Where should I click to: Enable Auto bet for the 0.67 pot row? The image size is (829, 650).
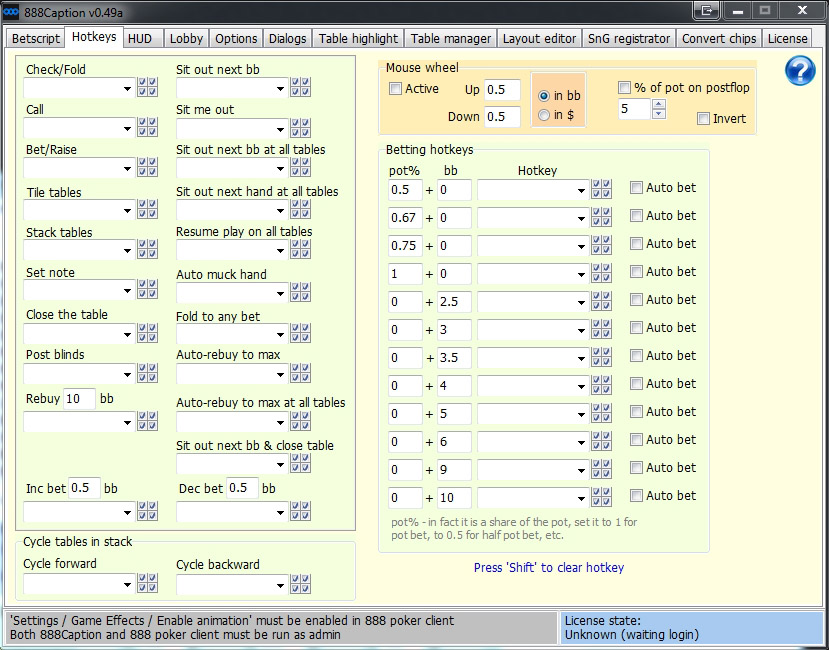pos(637,216)
